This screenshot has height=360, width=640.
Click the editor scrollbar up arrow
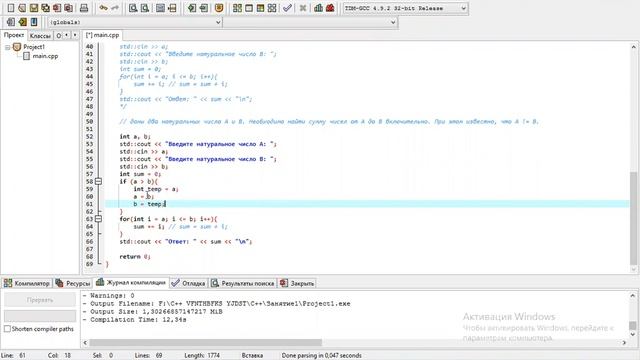pyautogui.click(x=633, y=47)
